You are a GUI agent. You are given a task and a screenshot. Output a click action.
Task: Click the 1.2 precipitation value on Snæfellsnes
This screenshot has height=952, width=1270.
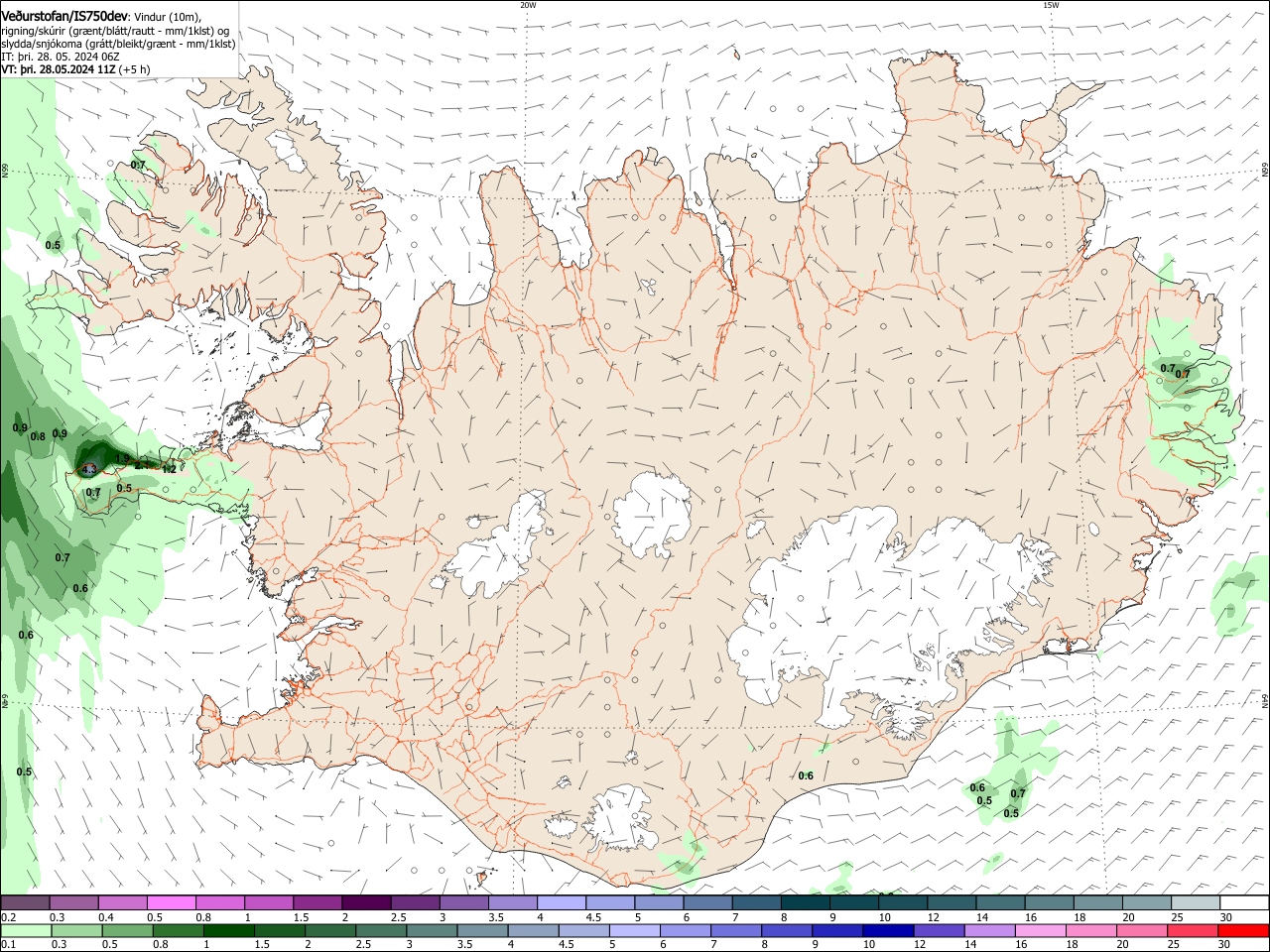coord(170,469)
